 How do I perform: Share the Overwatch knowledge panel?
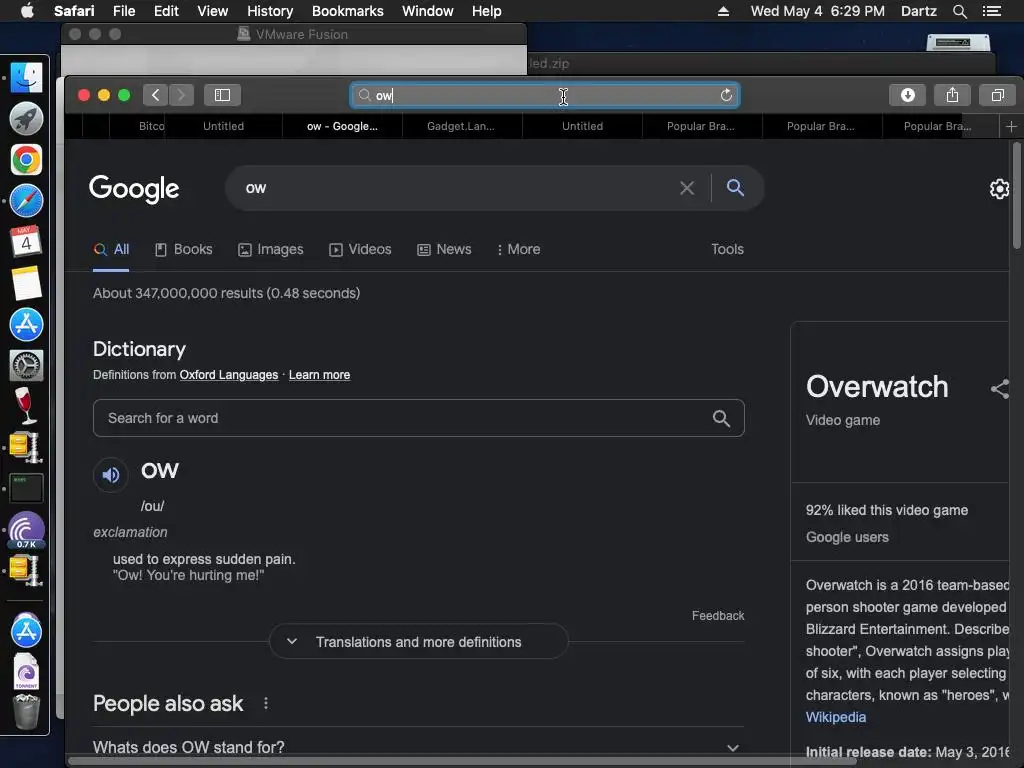(x=1000, y=389)
